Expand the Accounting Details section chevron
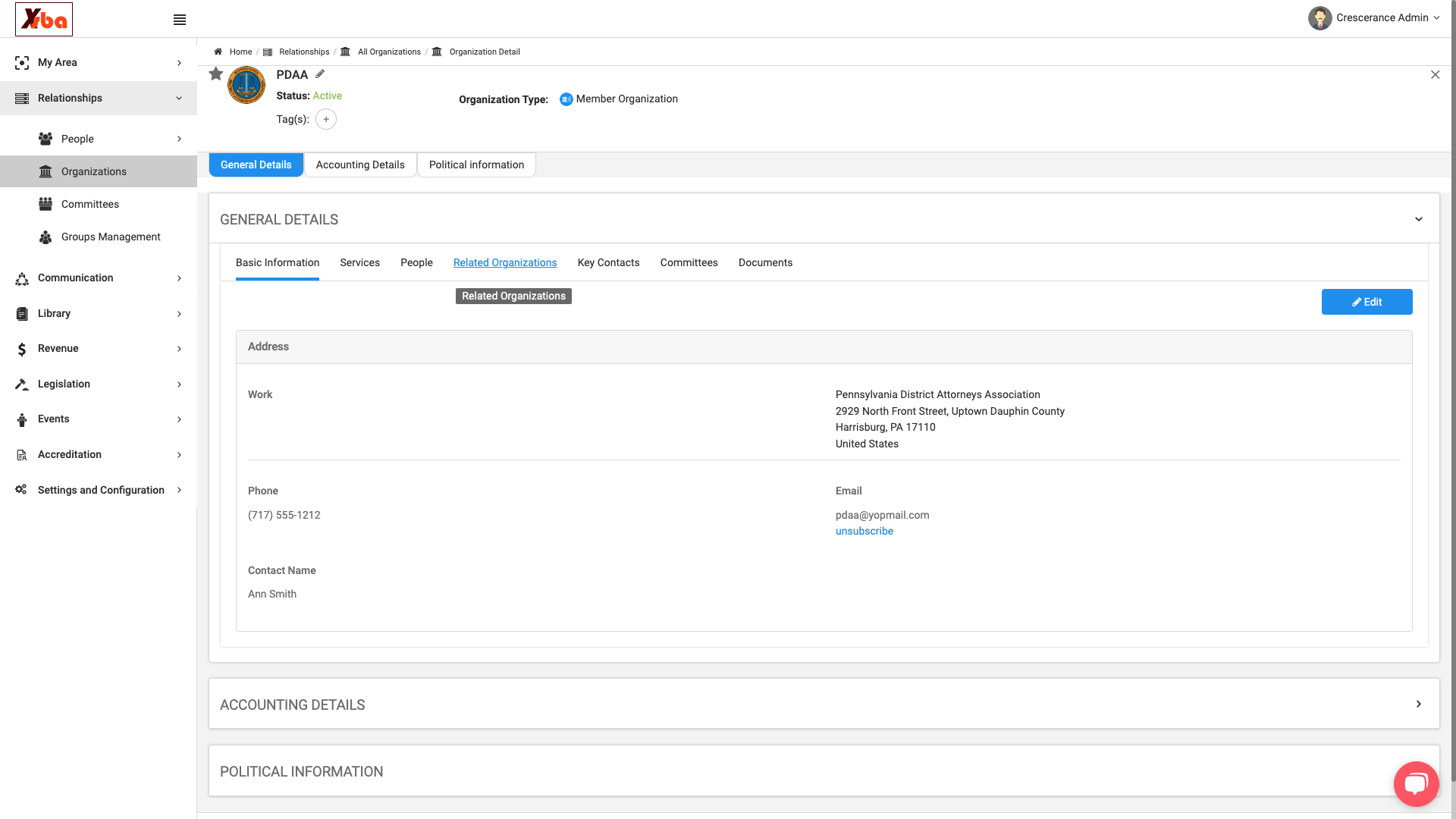This screenshot has height=819, width=1456. tap(1418, 704)
